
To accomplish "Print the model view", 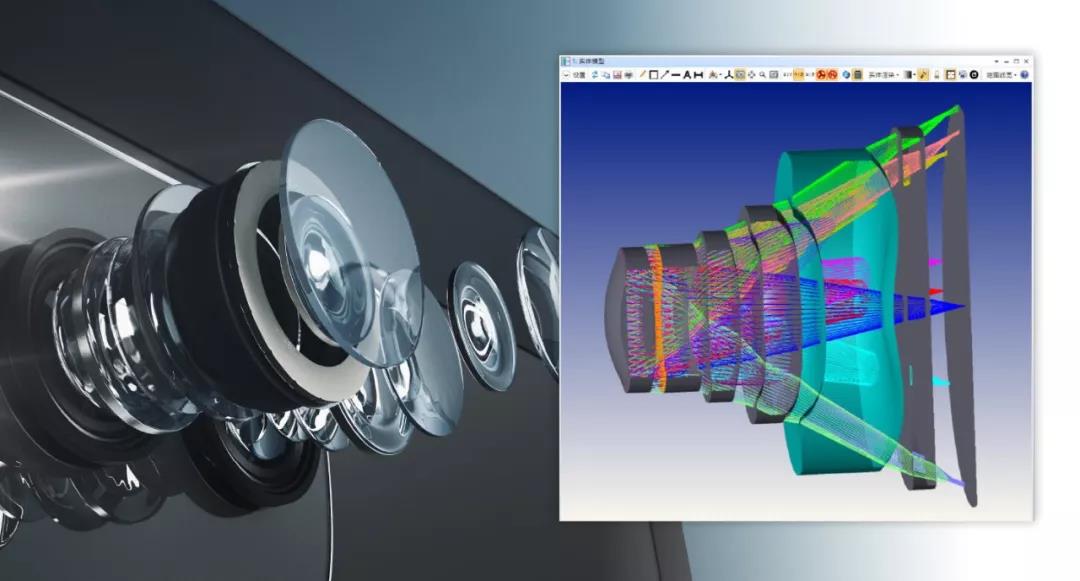I will (x=628, y=75).
